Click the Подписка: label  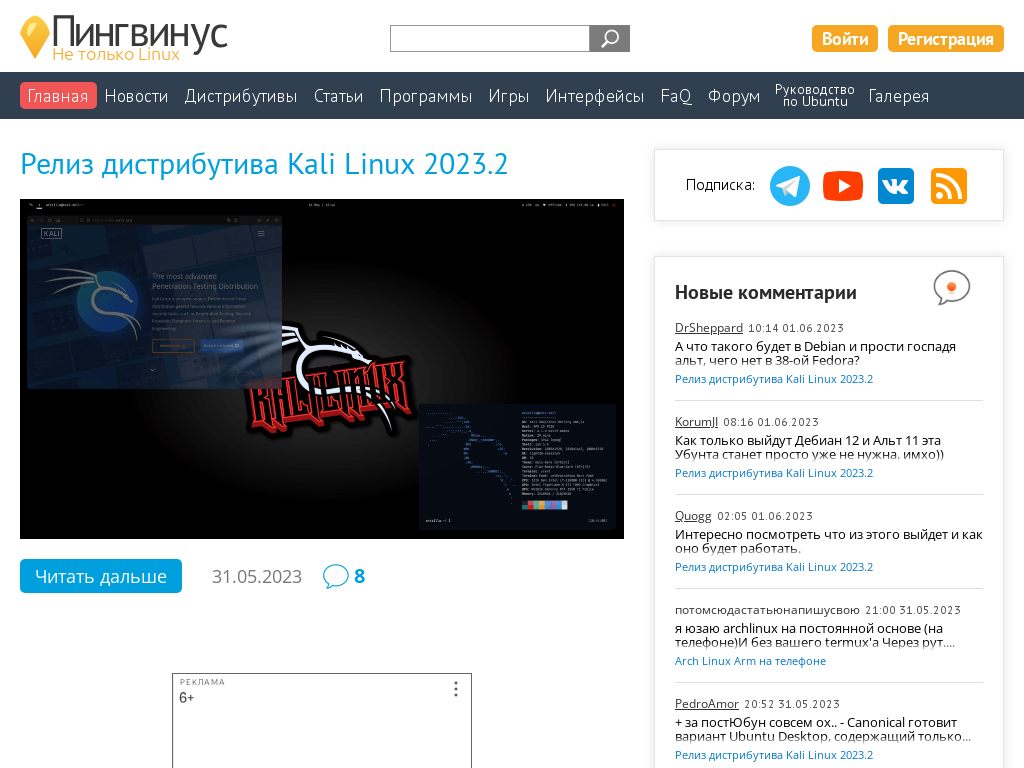720,185
